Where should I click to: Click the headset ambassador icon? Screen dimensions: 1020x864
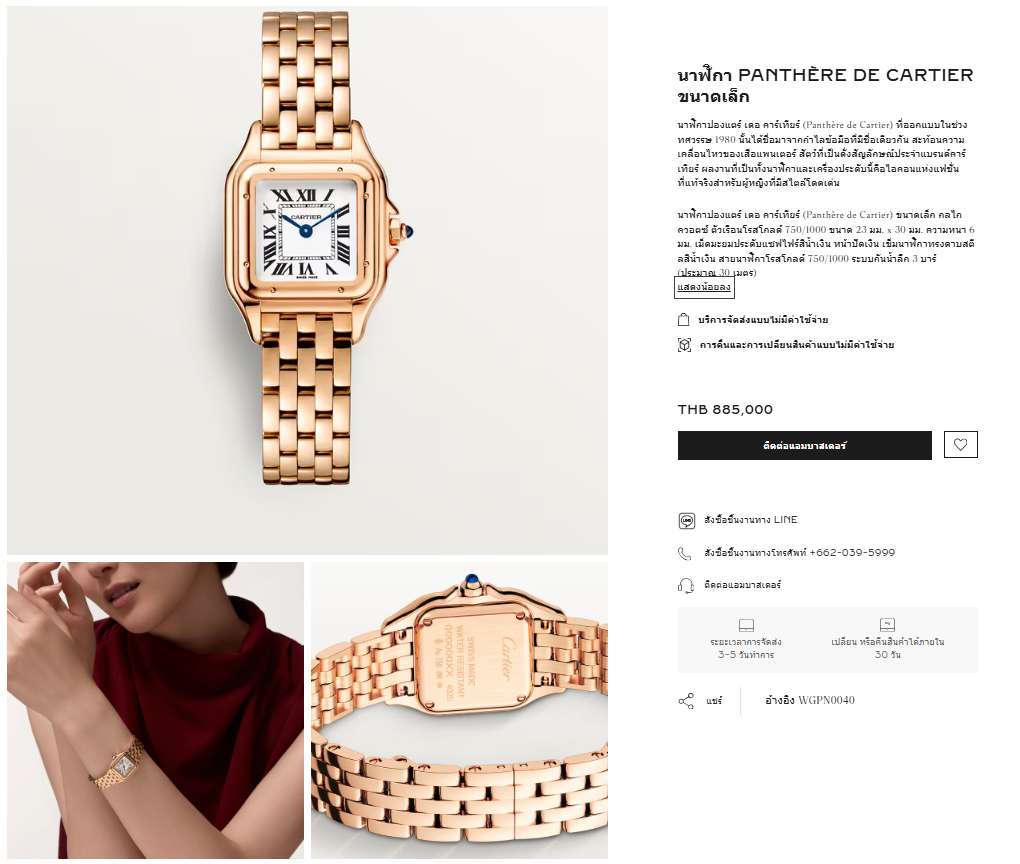click(686, 585)
